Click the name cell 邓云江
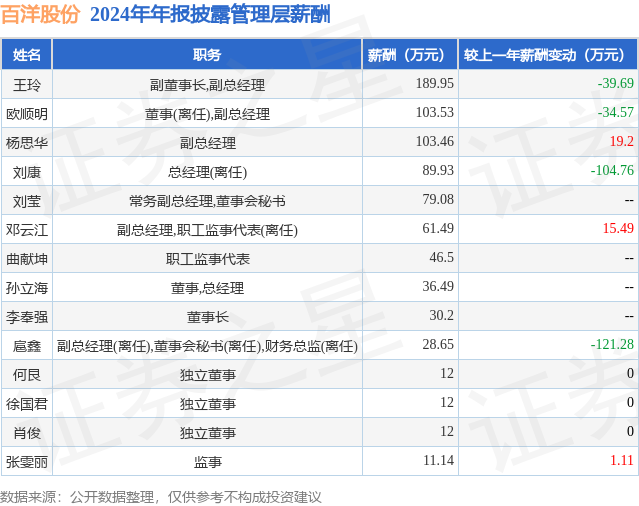639x506 pixels. [x=26, y=230]
